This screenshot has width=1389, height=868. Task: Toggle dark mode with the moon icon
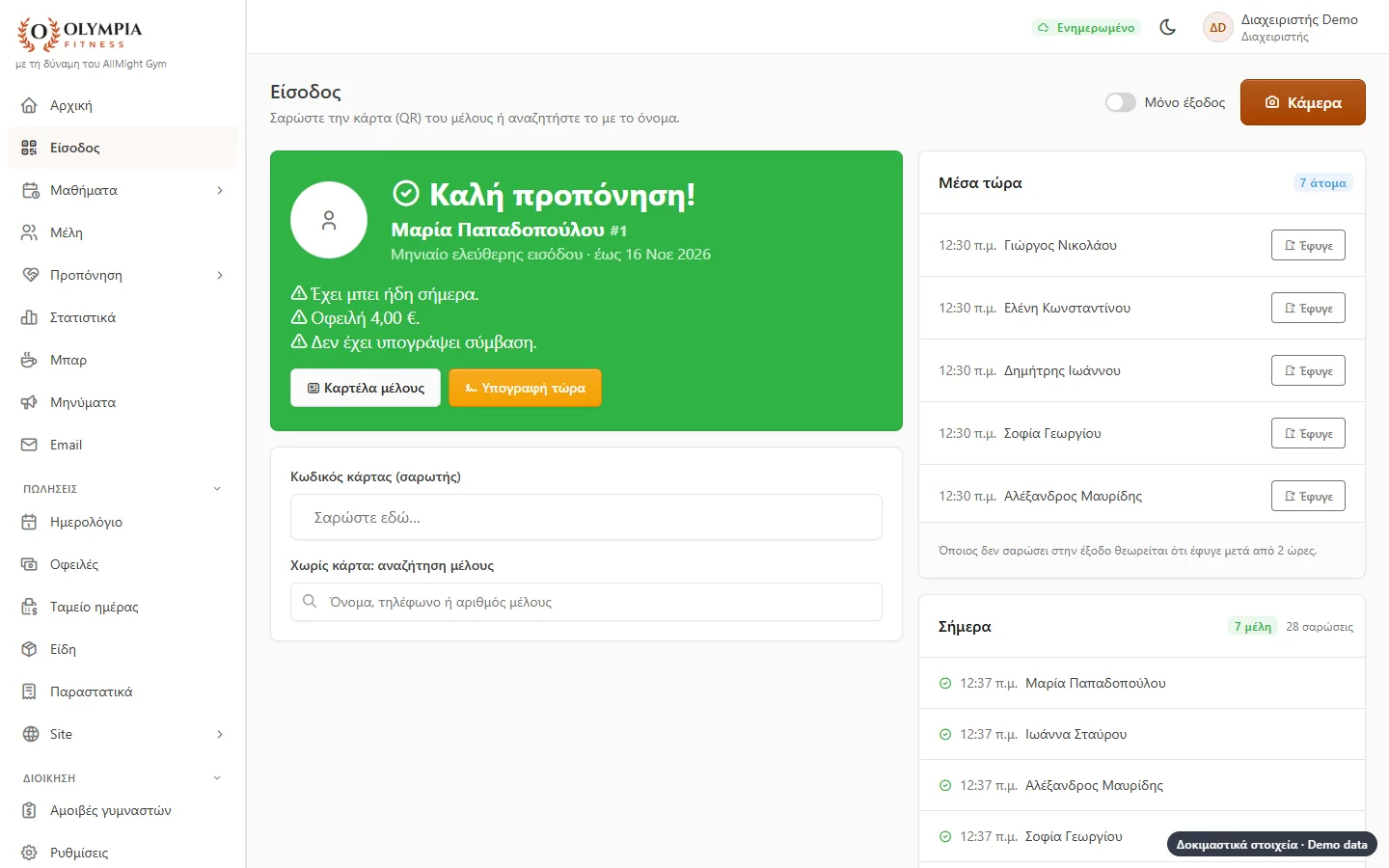(1168, 27)
